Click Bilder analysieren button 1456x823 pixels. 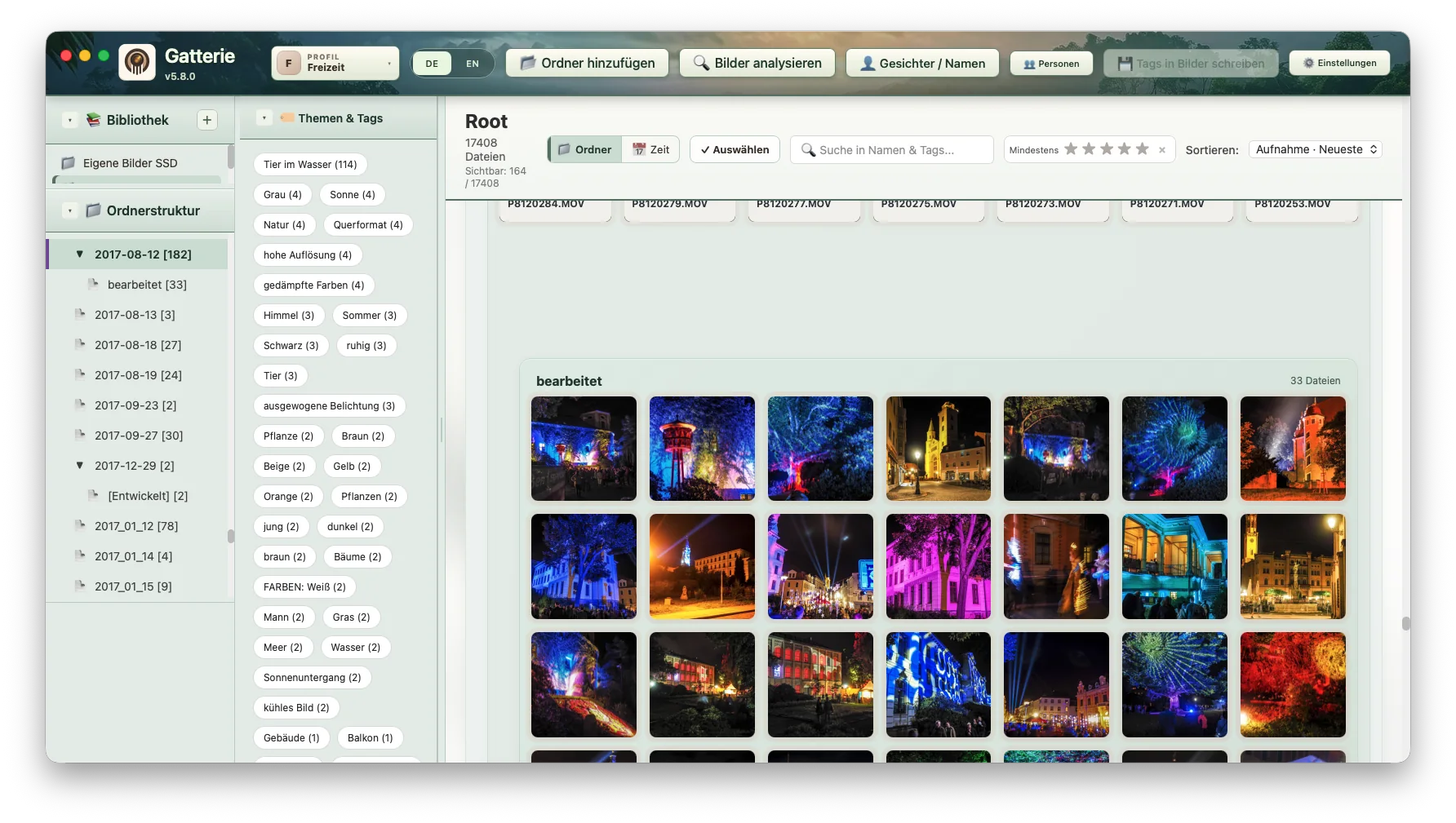pos(757,63)
